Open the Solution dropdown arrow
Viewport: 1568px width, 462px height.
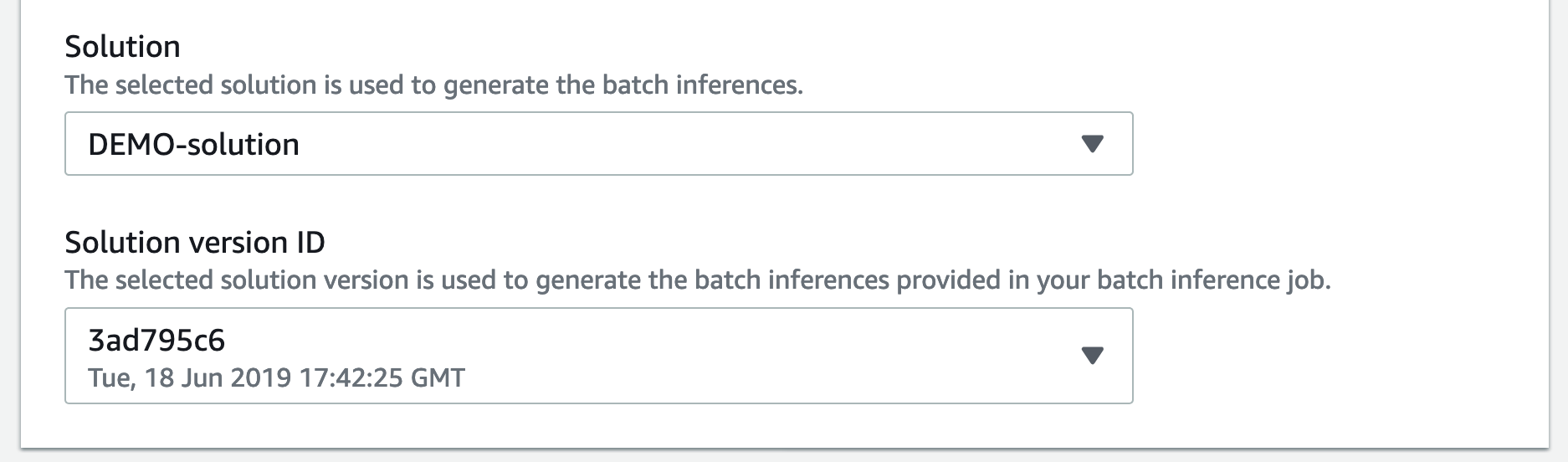tap(1092, 144)
